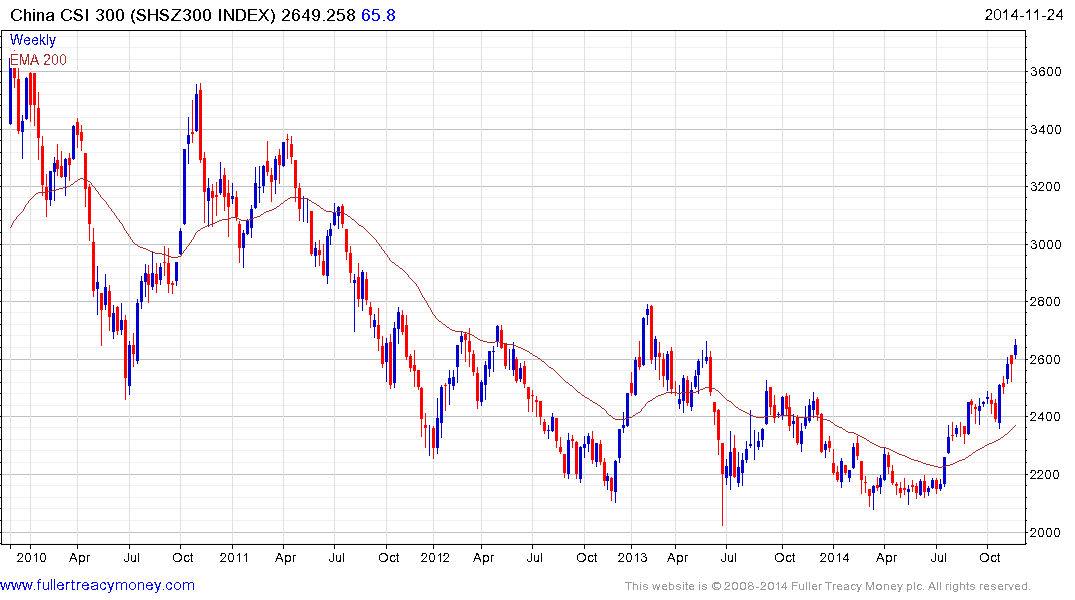Click the y-axis label '2600'

click(1046, 359)
